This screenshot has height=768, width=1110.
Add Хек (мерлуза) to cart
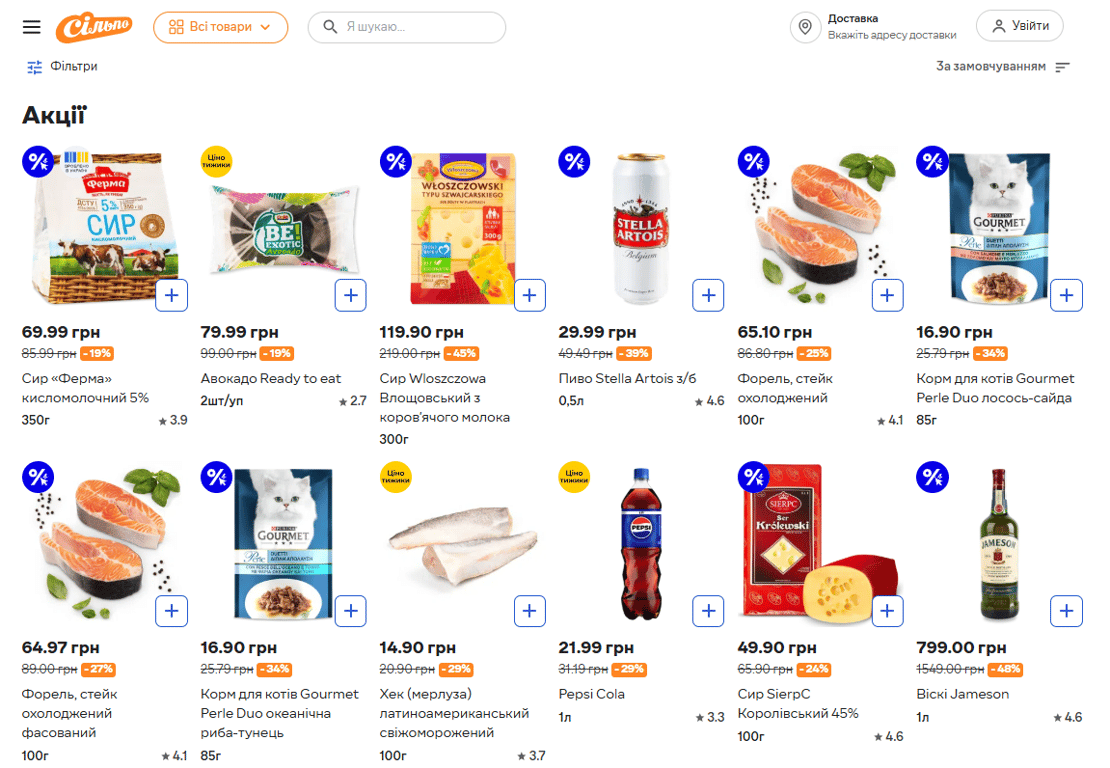[x=529, y=610]
